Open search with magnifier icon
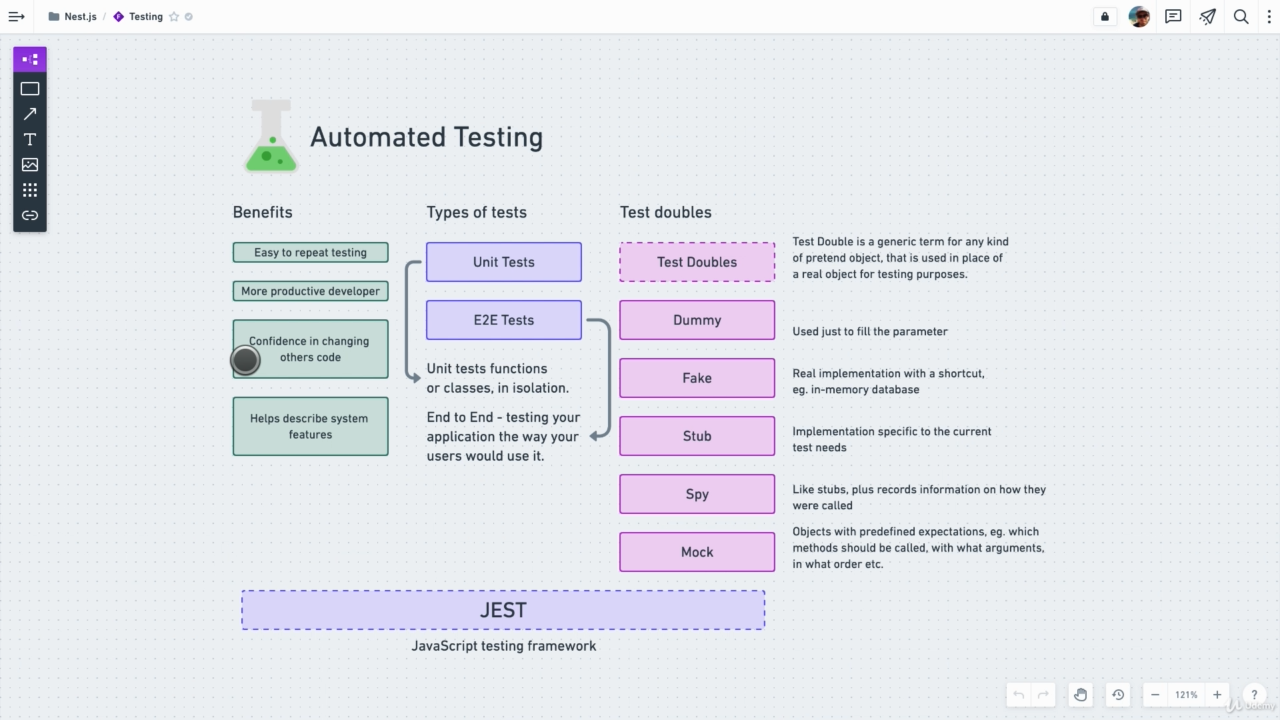This screenshot has width=1280, height=720. tap(1241, 17)
